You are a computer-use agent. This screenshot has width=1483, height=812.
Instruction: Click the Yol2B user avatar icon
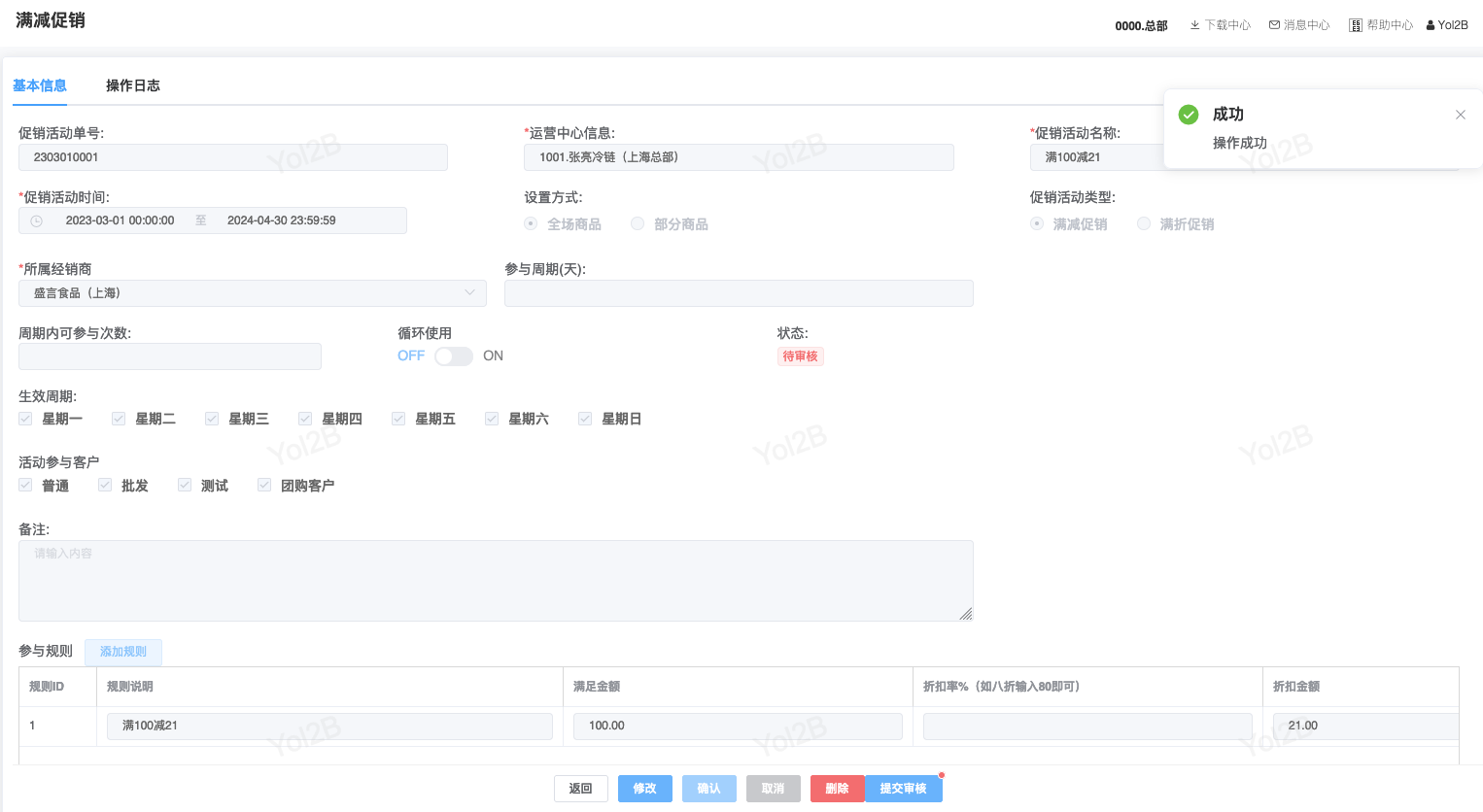click(1431, 25)
